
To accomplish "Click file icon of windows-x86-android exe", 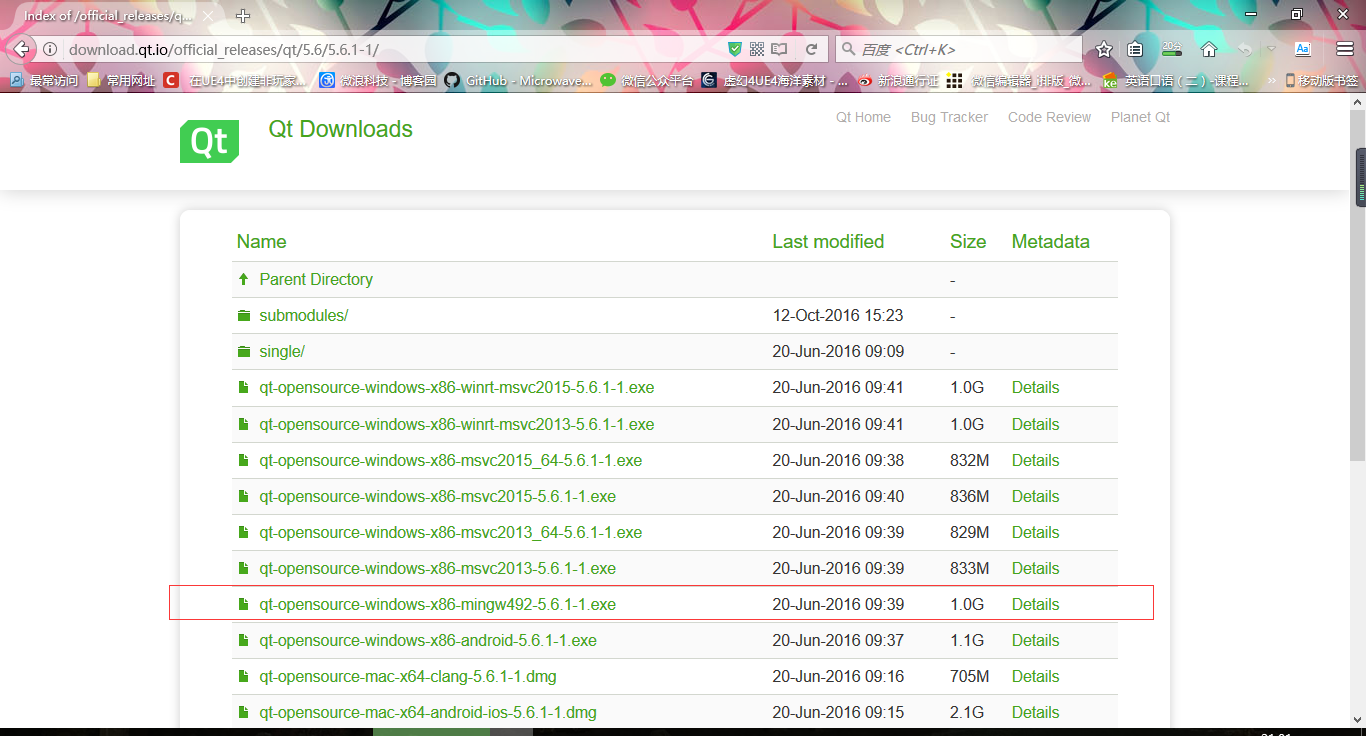I will (243, 641).
